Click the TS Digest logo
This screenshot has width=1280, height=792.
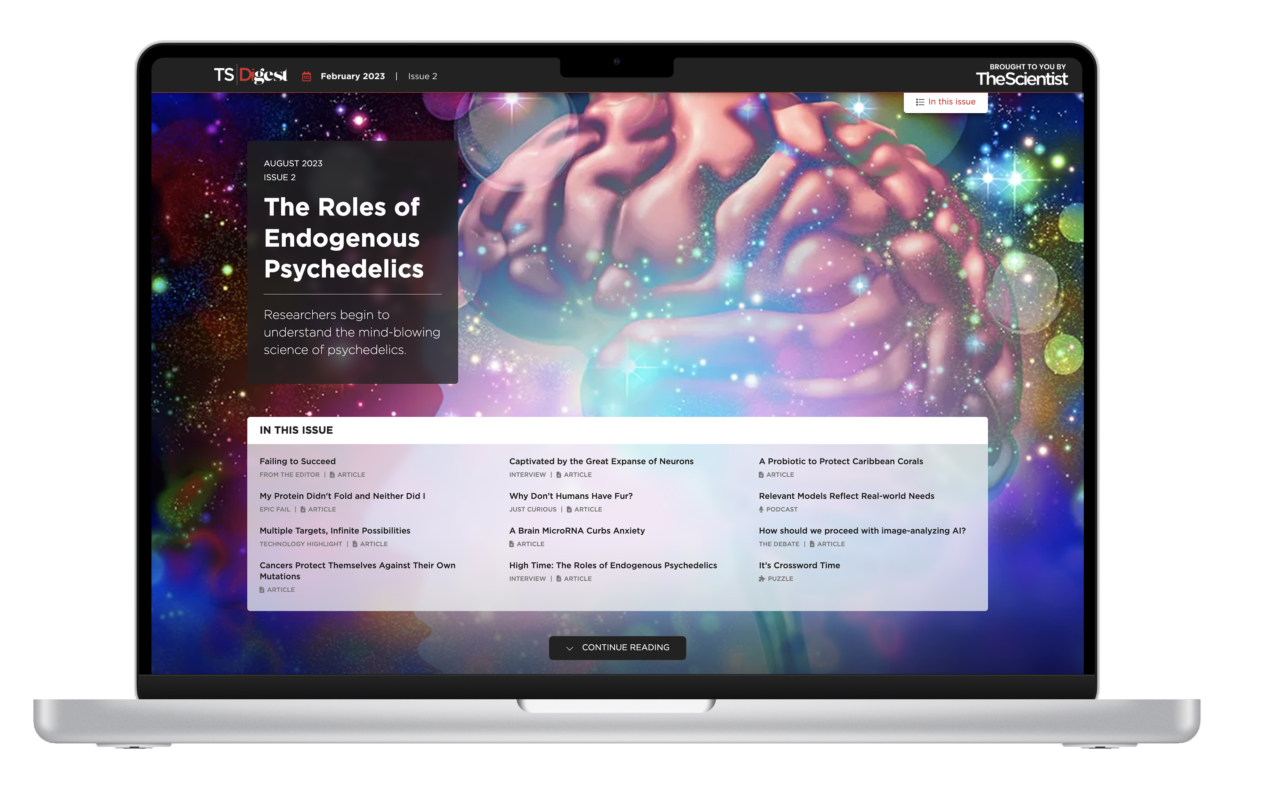click(253, 74)
